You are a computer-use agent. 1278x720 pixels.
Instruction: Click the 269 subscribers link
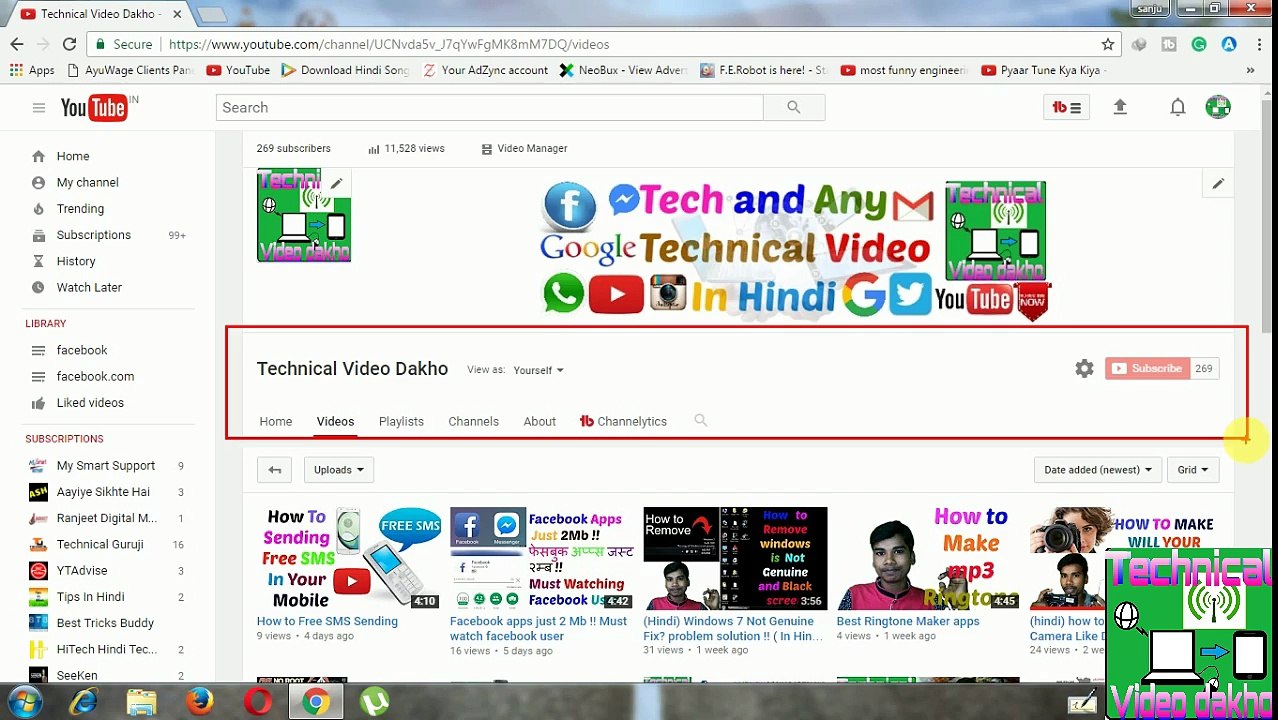click(x=293, y=148)
